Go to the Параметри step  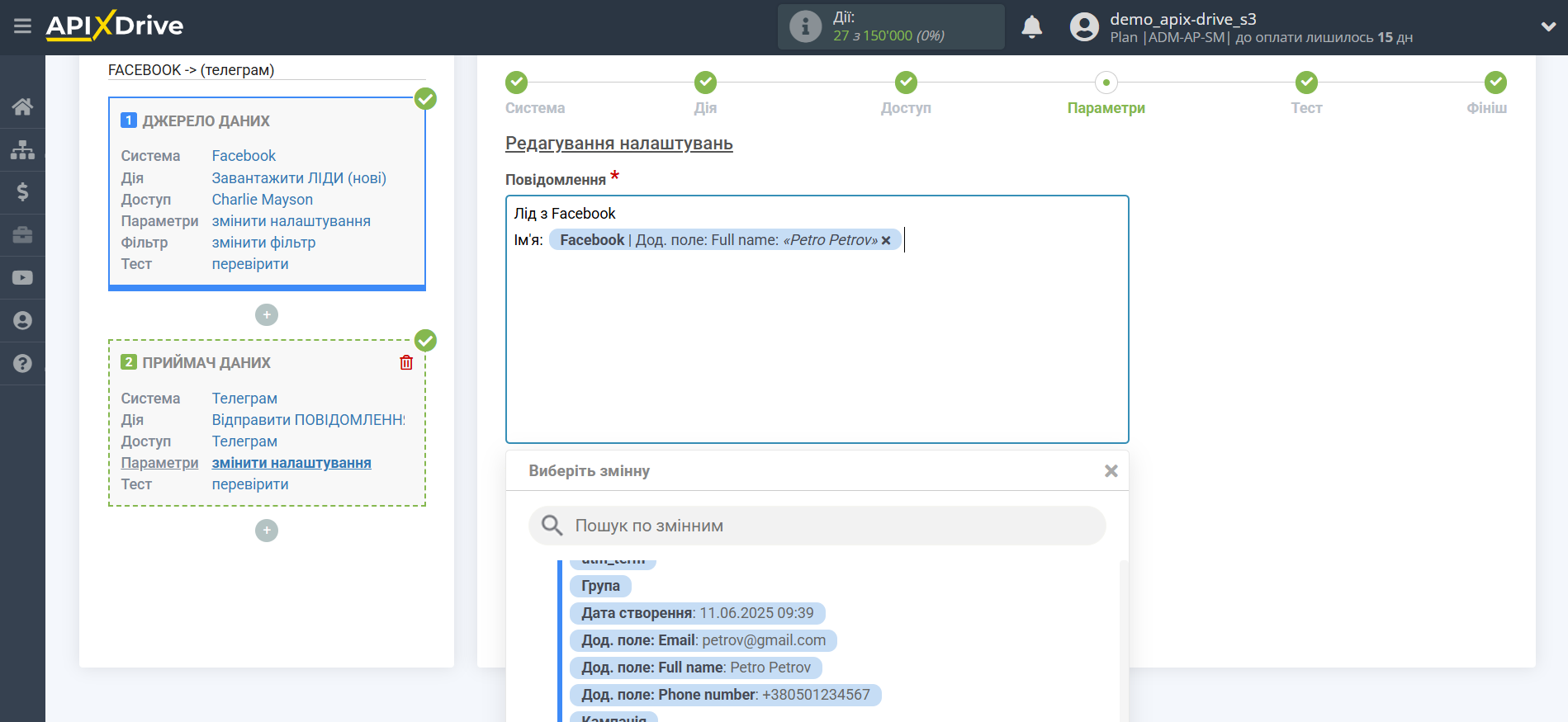1106,93
